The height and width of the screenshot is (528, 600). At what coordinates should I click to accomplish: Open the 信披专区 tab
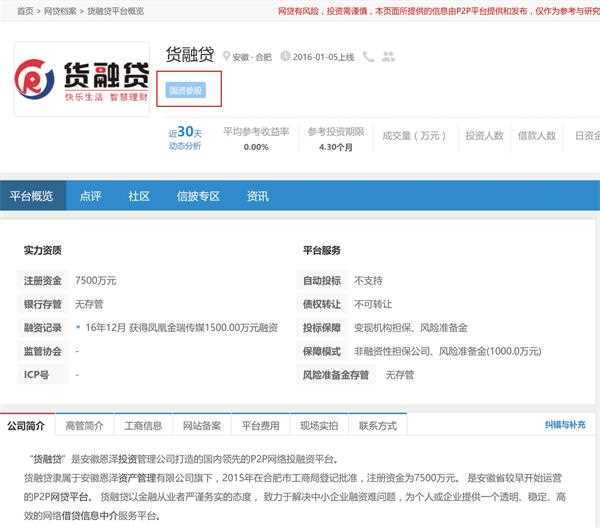[x=198, y=196]
